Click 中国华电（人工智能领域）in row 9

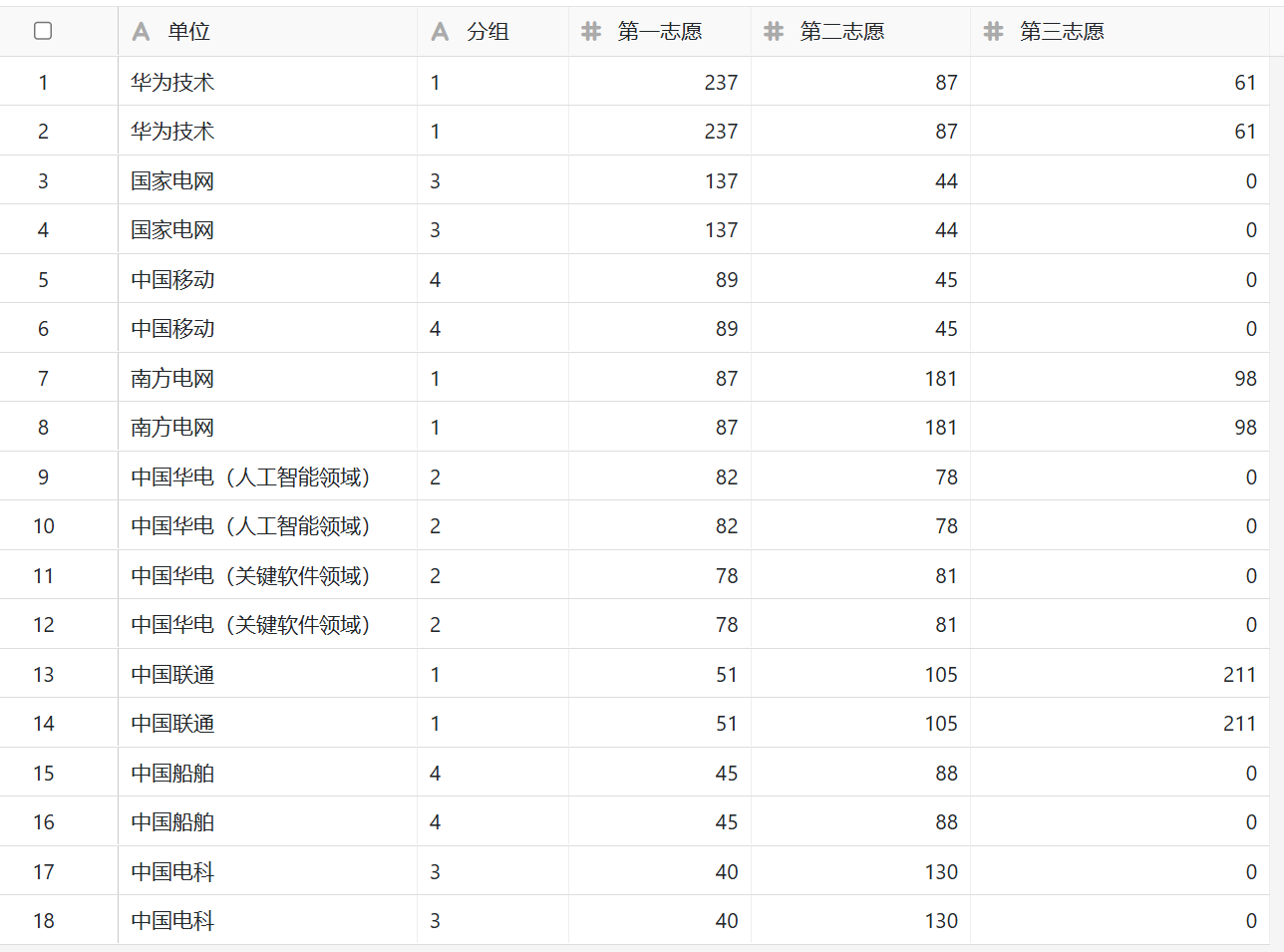tap(250, 477)
